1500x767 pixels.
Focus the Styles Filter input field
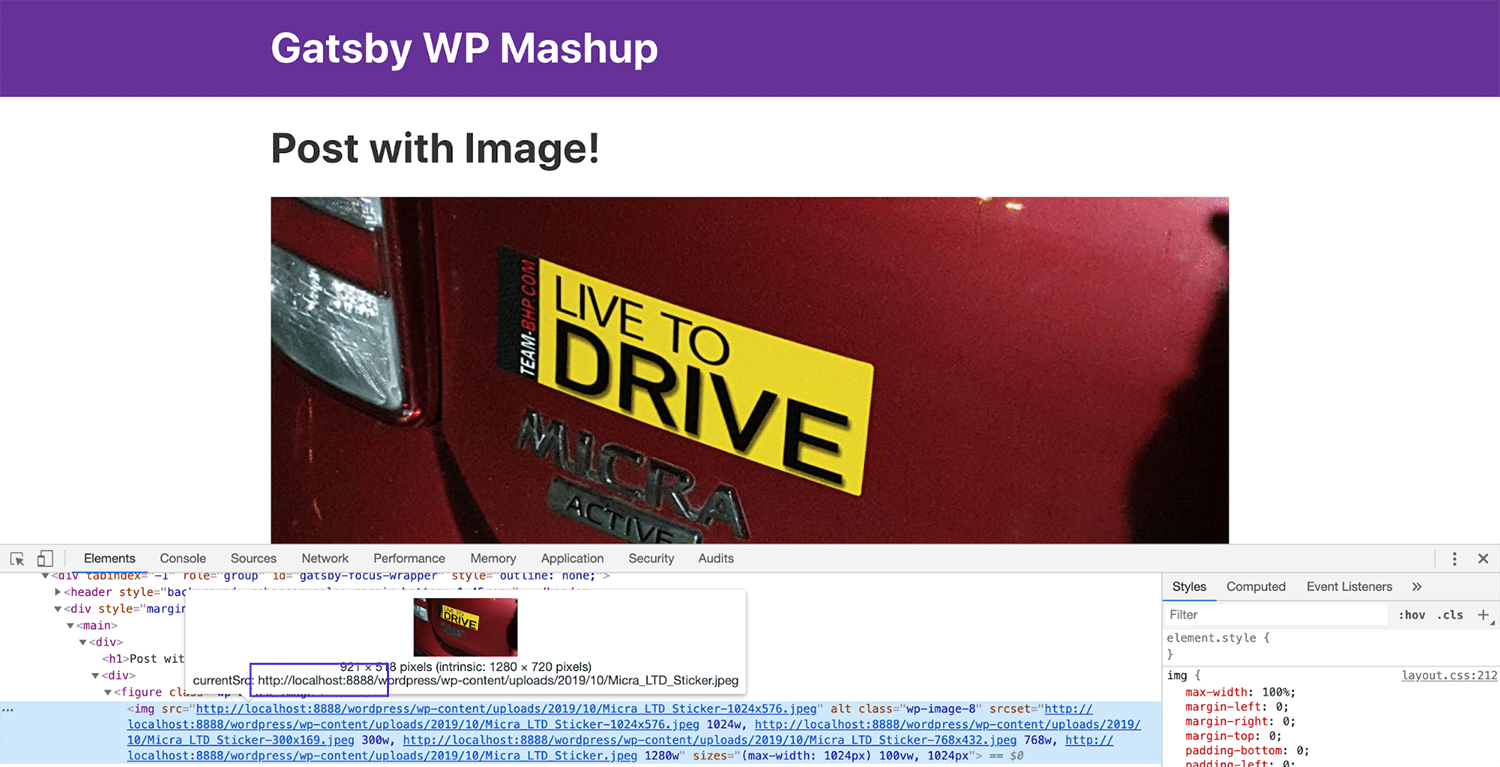pyautogui.click(x=1277, y=615)
